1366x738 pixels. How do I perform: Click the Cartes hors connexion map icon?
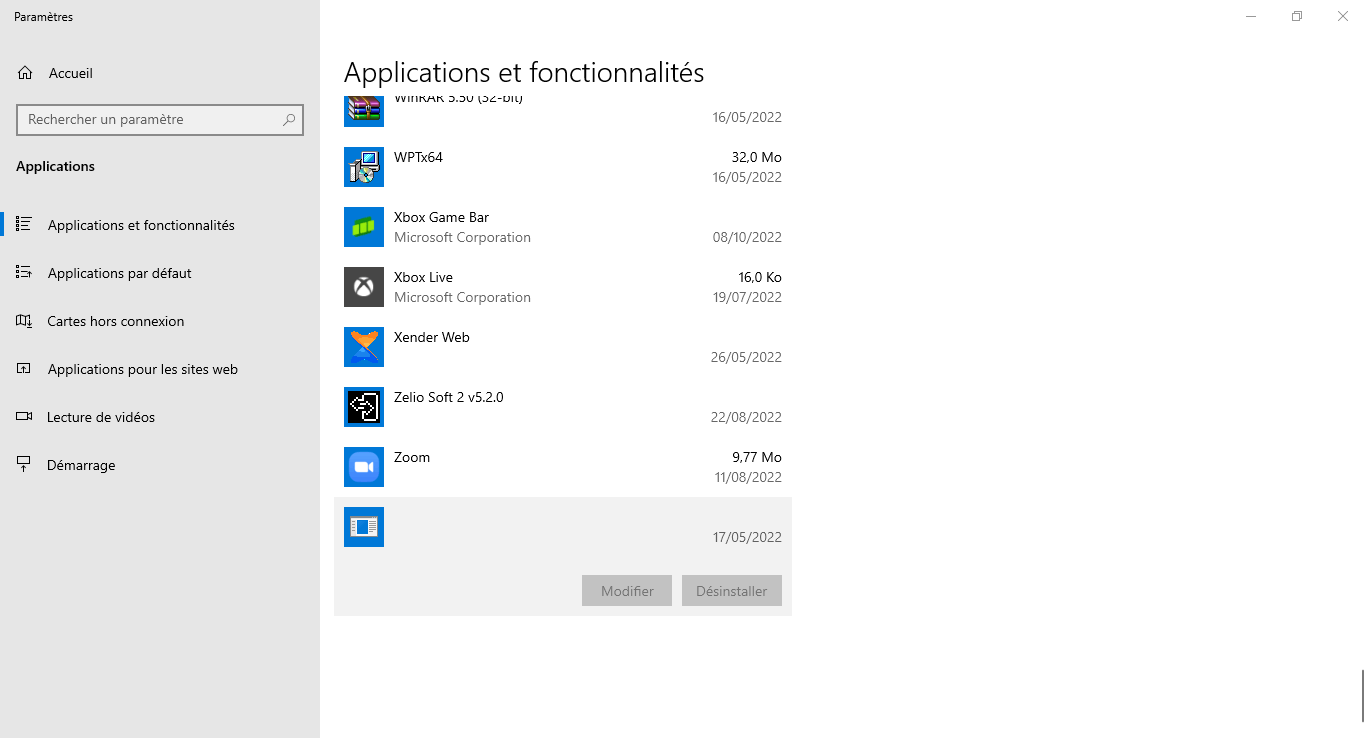click(x=25, y=321)
